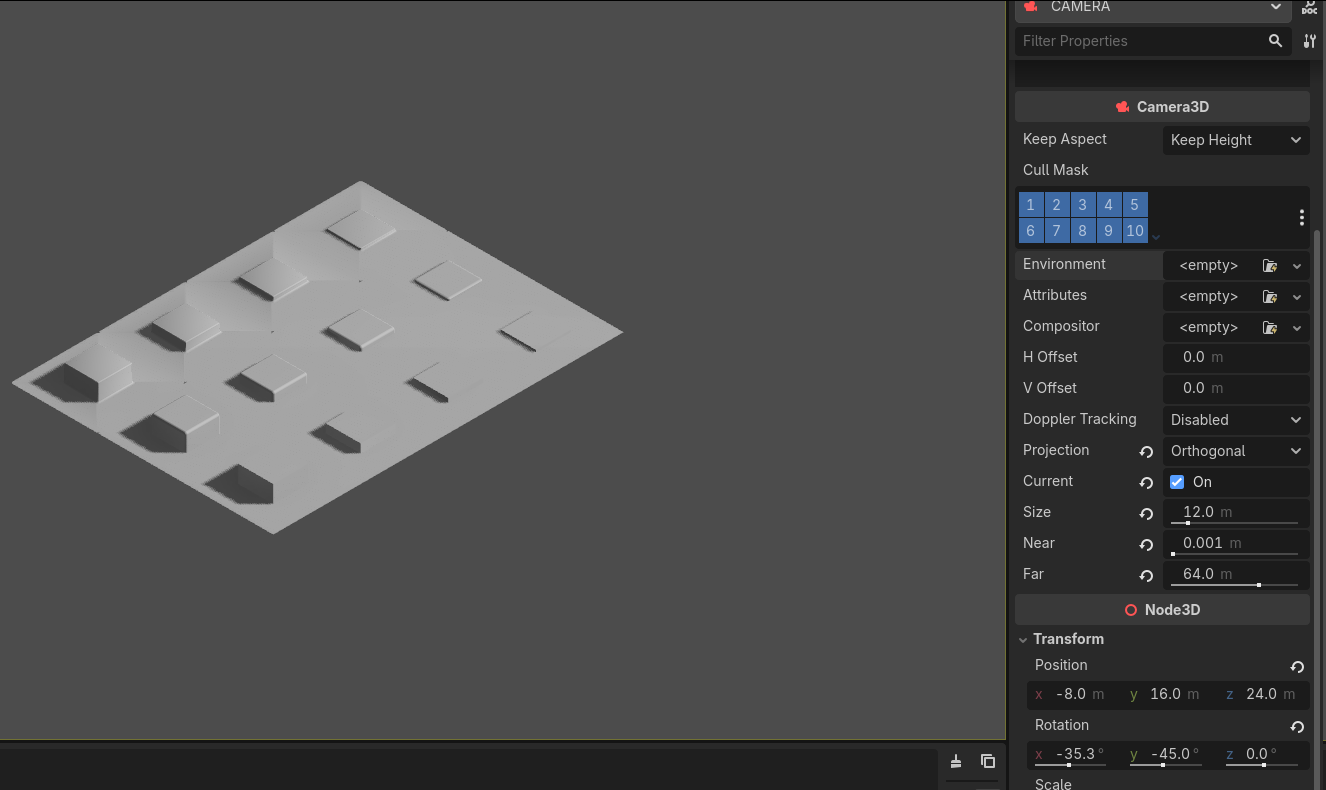1326x790 pixels.
Task: Click the load resource icon for Environment
Action: (x=1270, y=266)
